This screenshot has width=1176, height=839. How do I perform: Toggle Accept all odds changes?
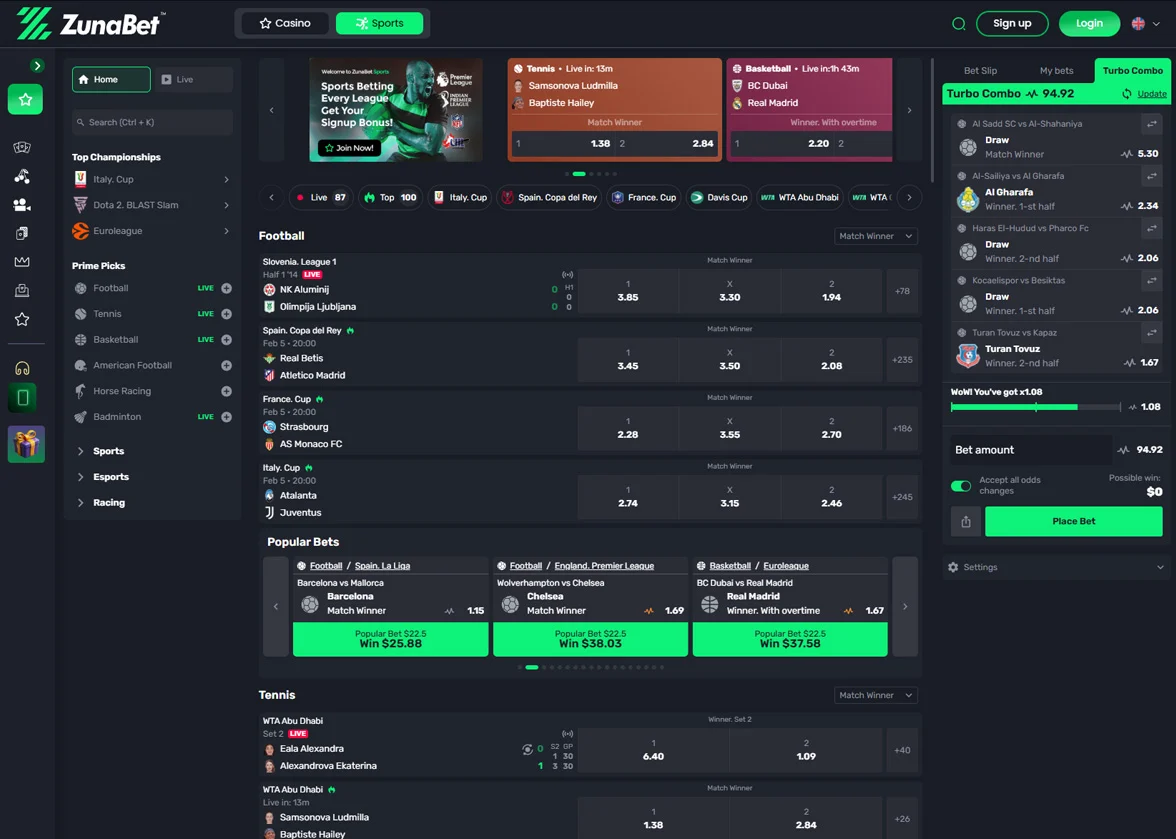[x=961, y=485]
